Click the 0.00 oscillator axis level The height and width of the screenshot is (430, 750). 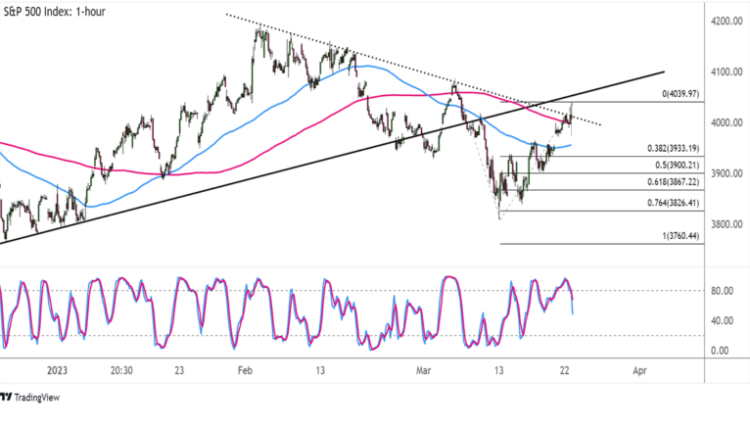(x=723, y=350)
